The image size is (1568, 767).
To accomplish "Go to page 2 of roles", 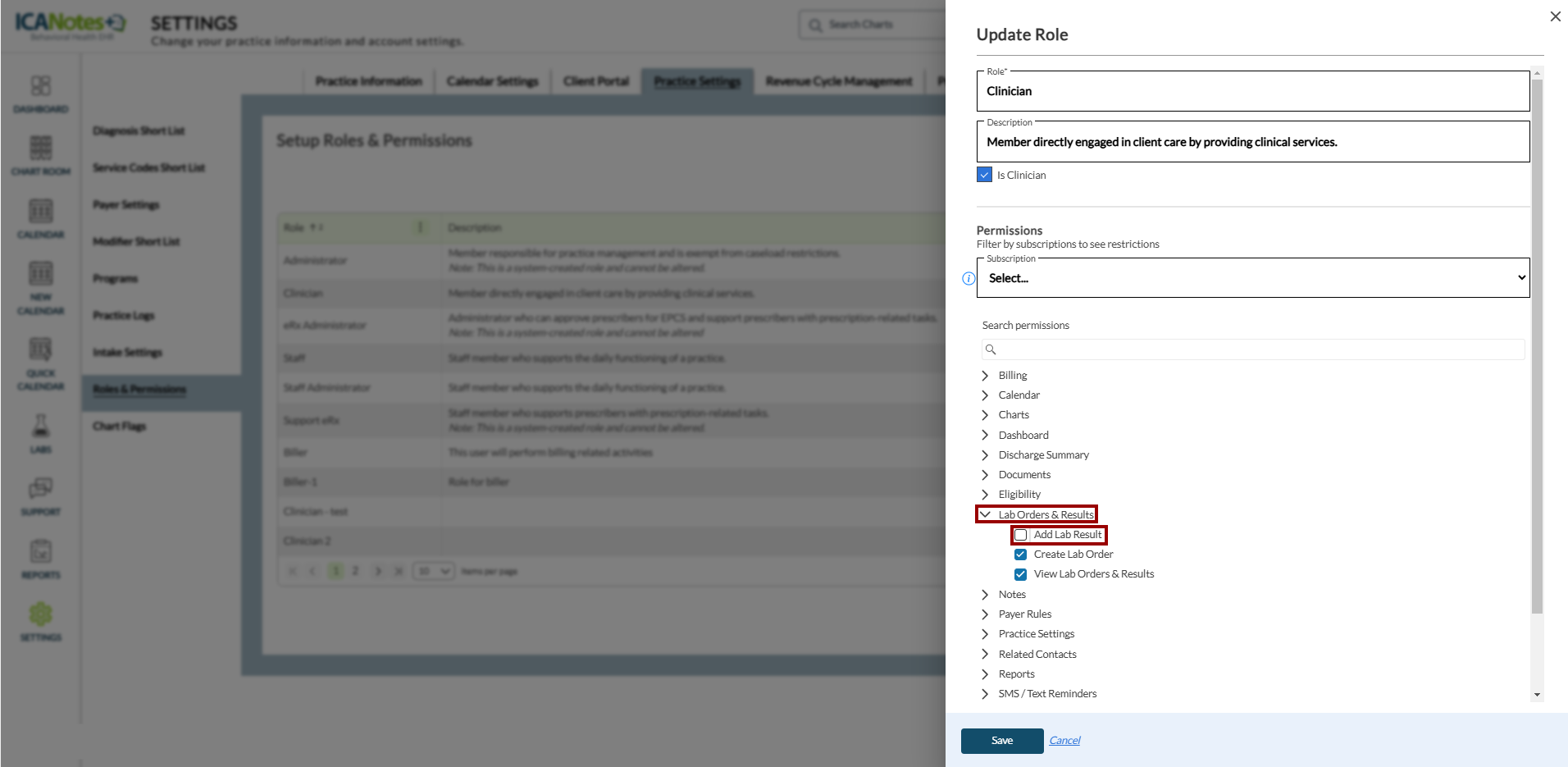I will pyautogui.click(x=355, y=571).
